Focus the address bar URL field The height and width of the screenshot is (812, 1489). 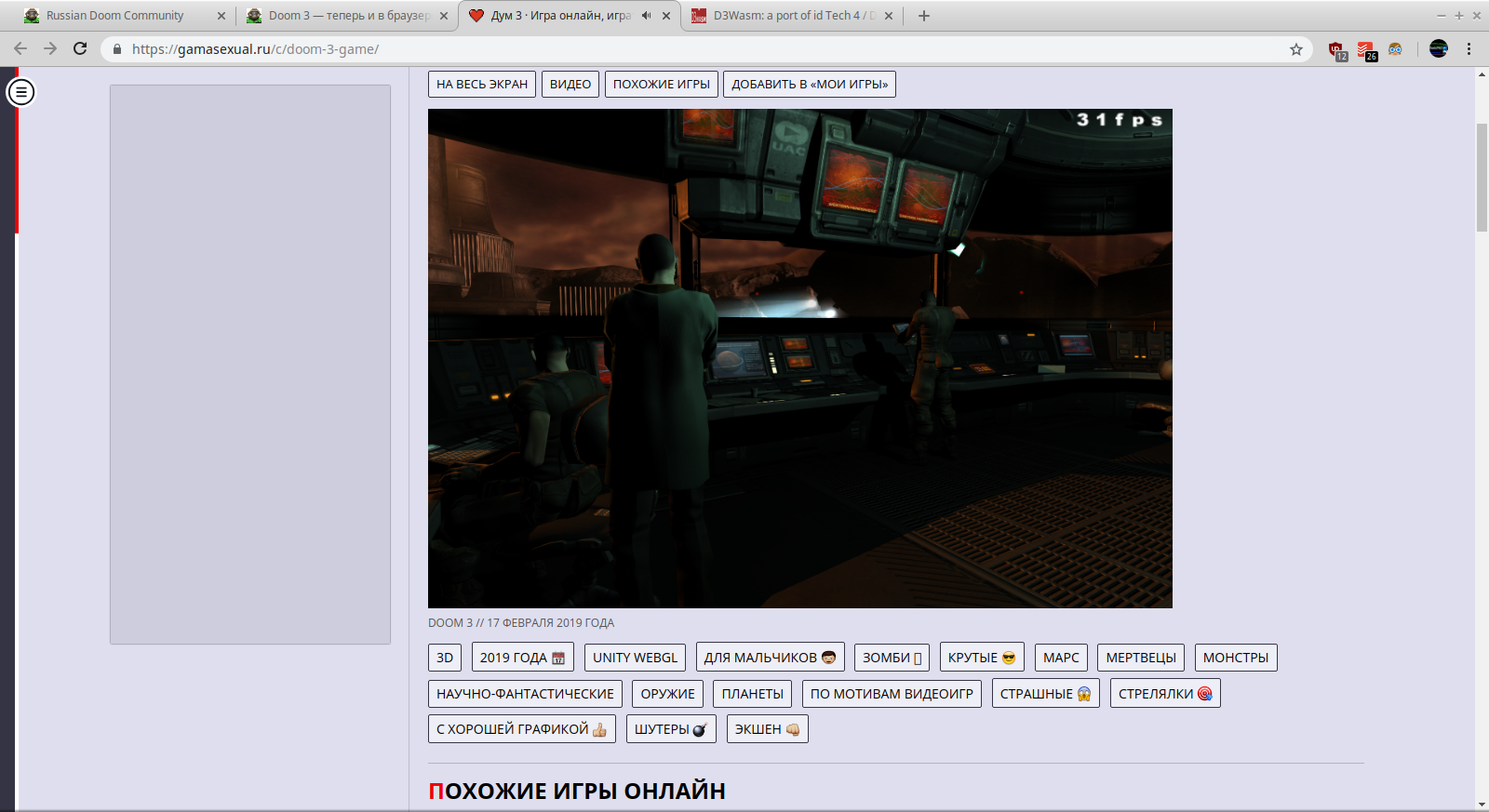coord(707,49)
